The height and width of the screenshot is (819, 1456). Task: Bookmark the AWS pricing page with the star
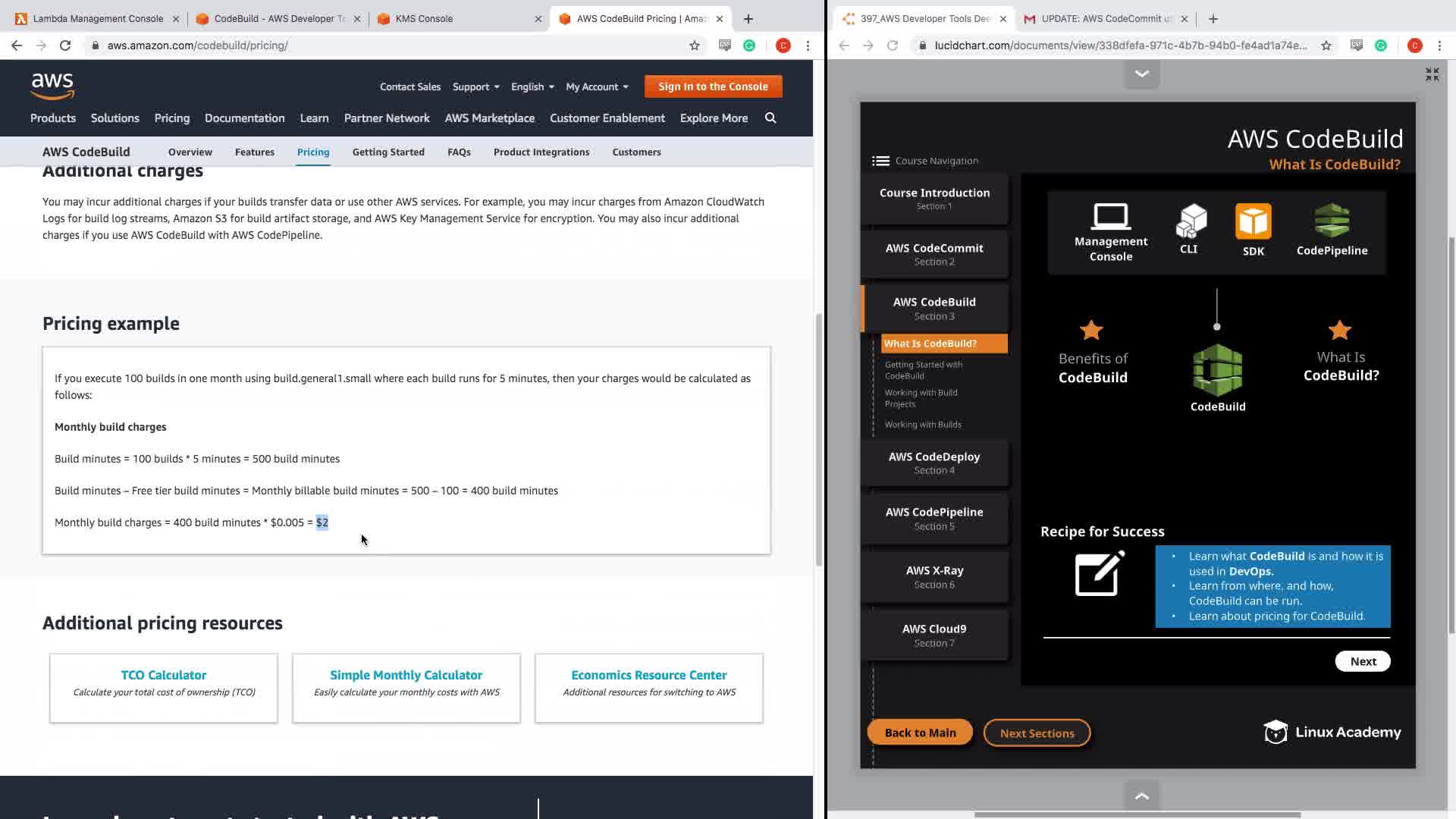[x=694, y=45]
